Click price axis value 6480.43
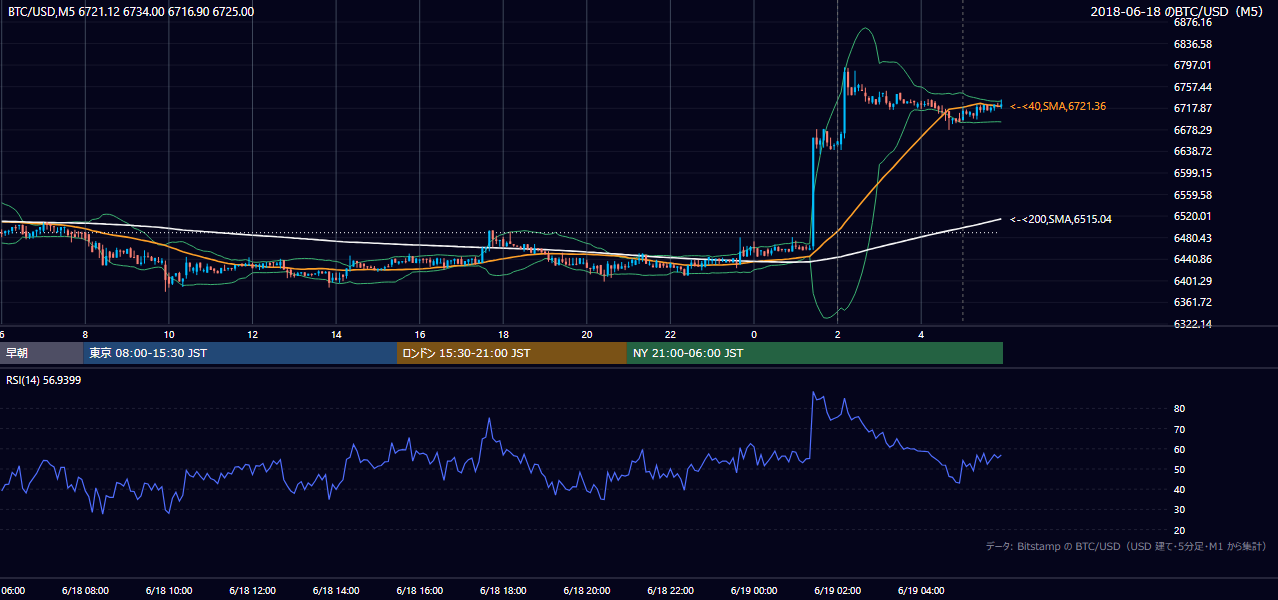 click(1192, 238)
